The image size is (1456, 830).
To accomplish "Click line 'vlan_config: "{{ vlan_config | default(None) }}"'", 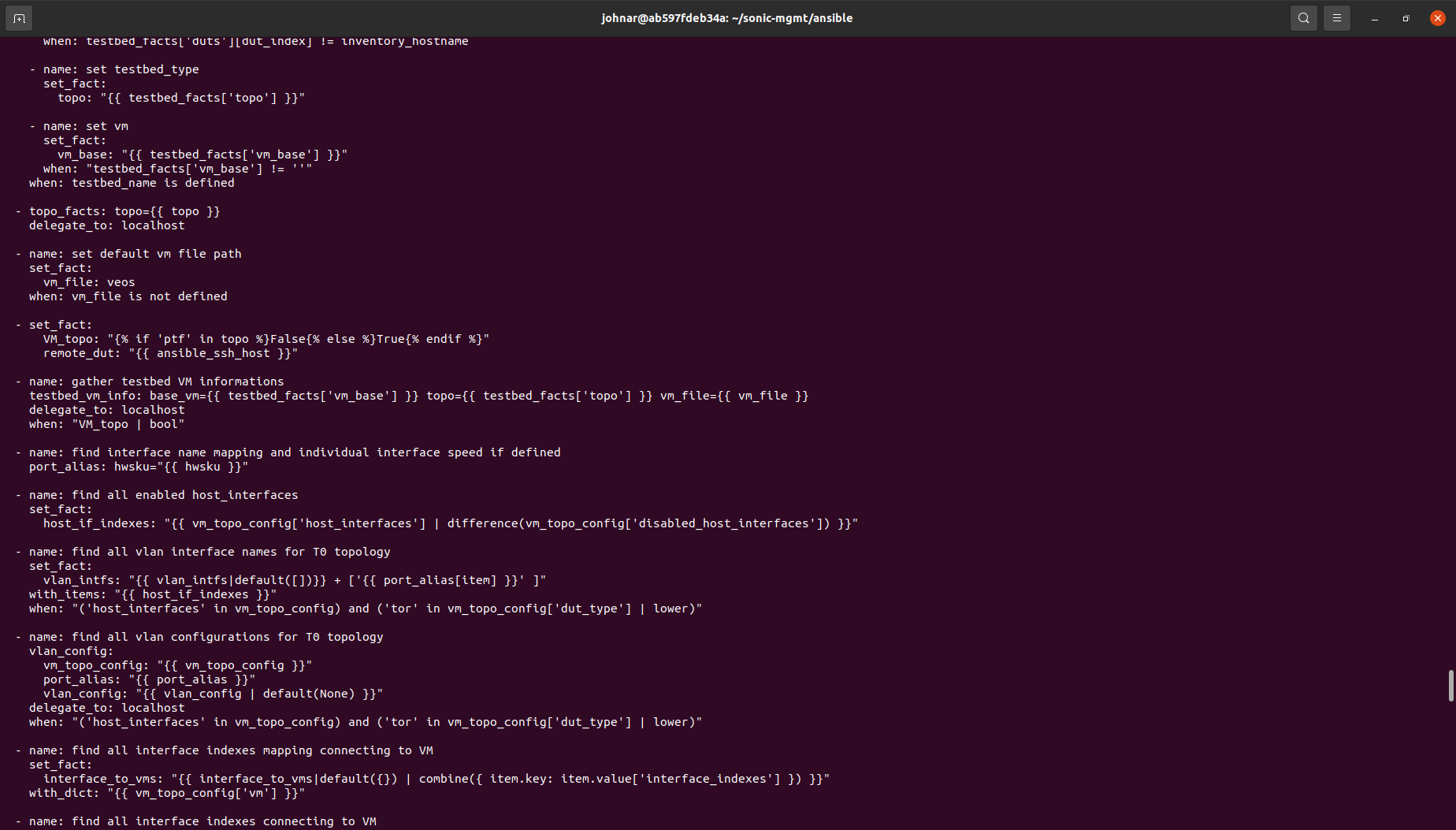I will [x=214, y=694].
